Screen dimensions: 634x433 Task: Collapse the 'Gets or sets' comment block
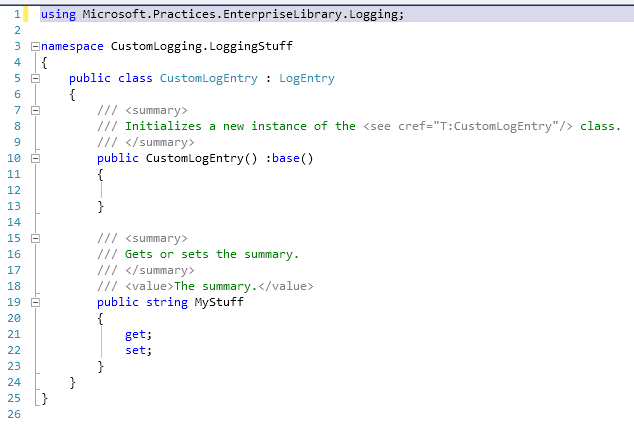[x=35, y=239]
